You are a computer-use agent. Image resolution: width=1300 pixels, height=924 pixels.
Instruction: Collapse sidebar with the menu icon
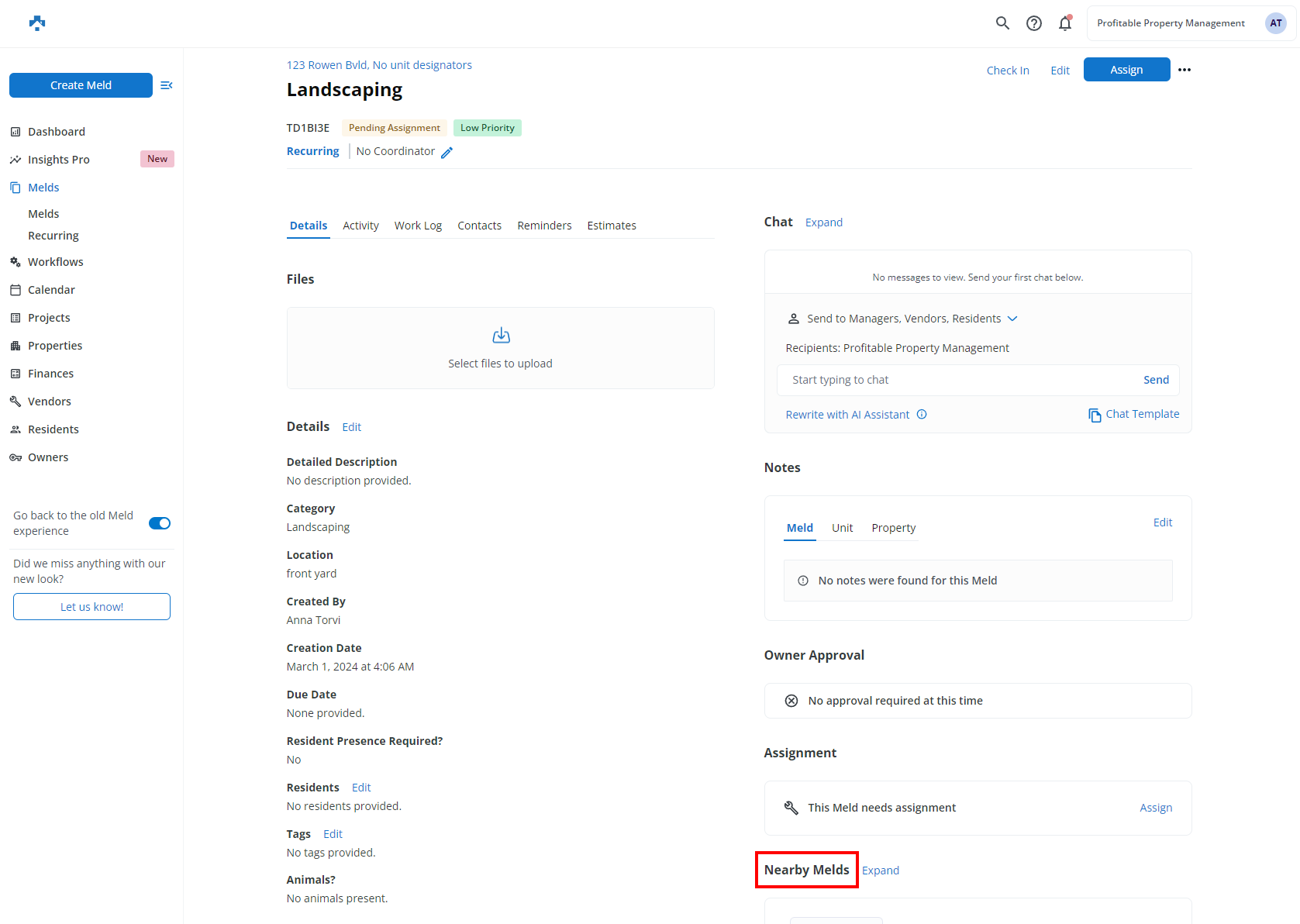point(166,85)
